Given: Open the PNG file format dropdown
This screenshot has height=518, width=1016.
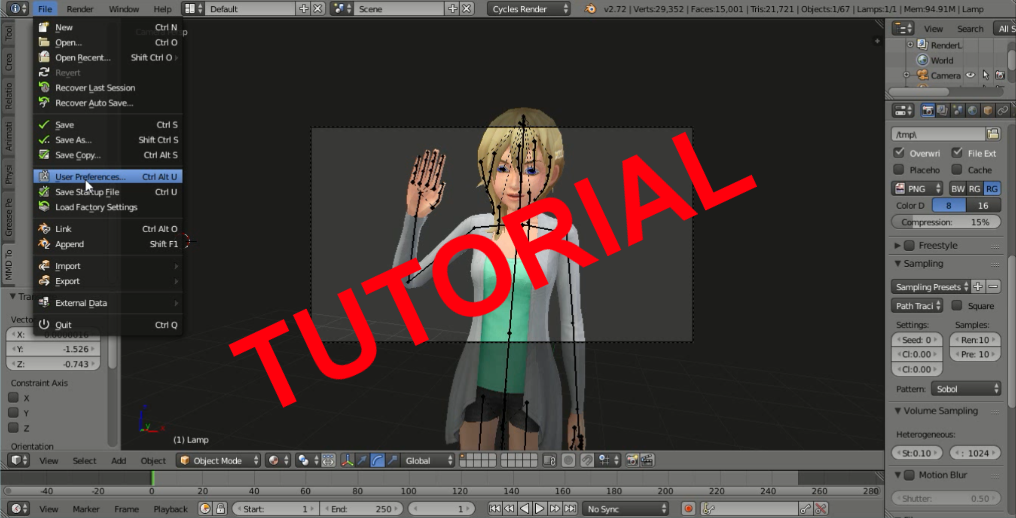Looking at the screenshot, I should pyautogui.click(x=918, y=188).
